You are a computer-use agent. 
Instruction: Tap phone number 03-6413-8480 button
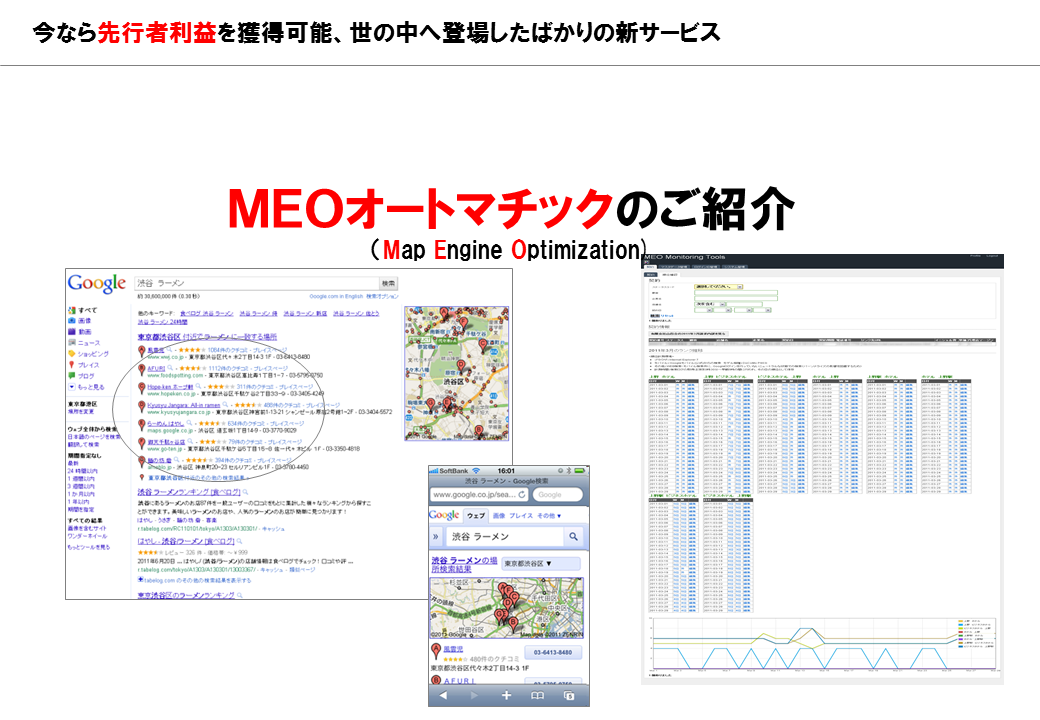pos(551,652)
